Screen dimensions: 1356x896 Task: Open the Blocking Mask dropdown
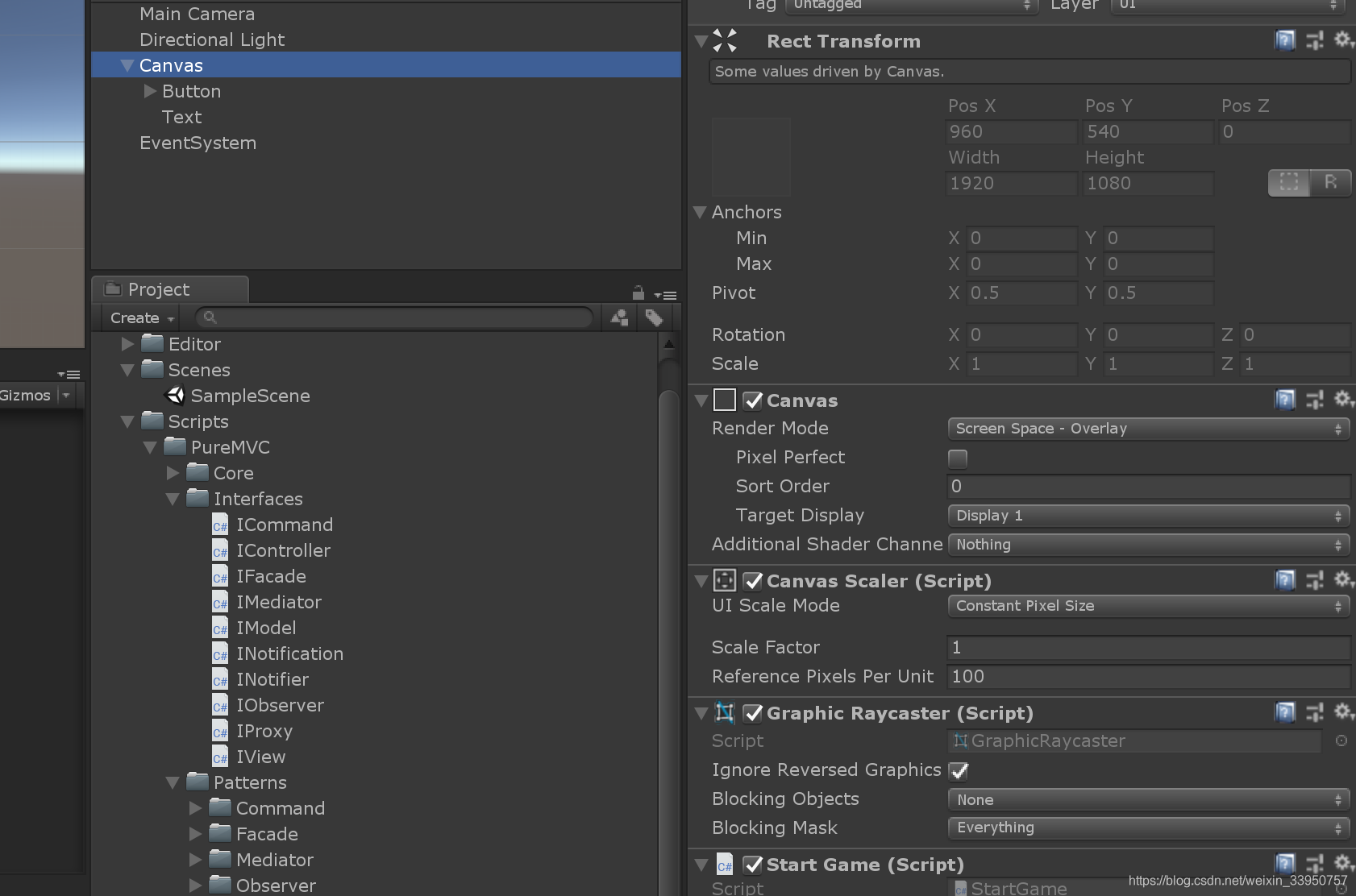[1149, 828]
